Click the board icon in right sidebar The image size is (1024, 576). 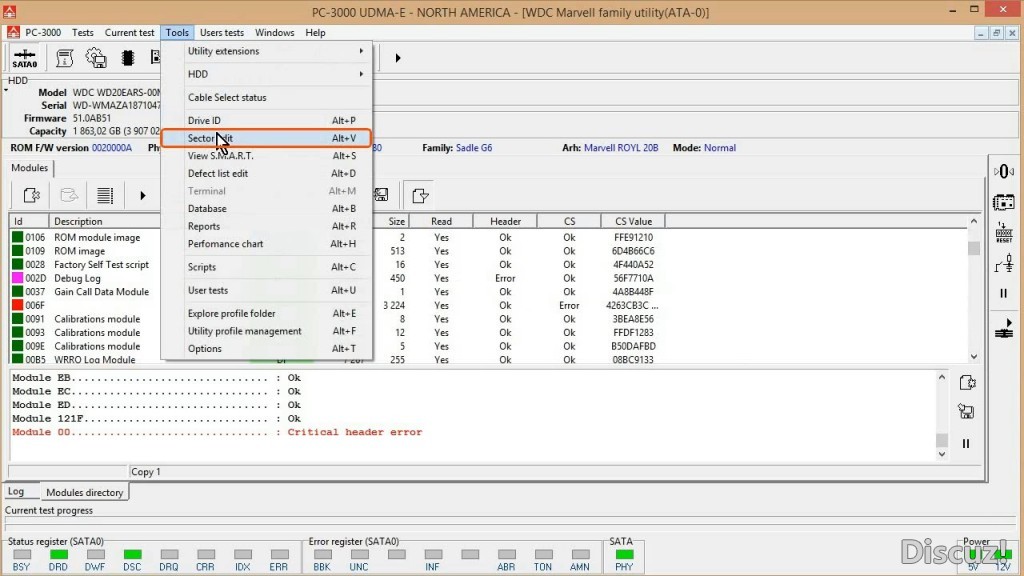[1004, 202]
